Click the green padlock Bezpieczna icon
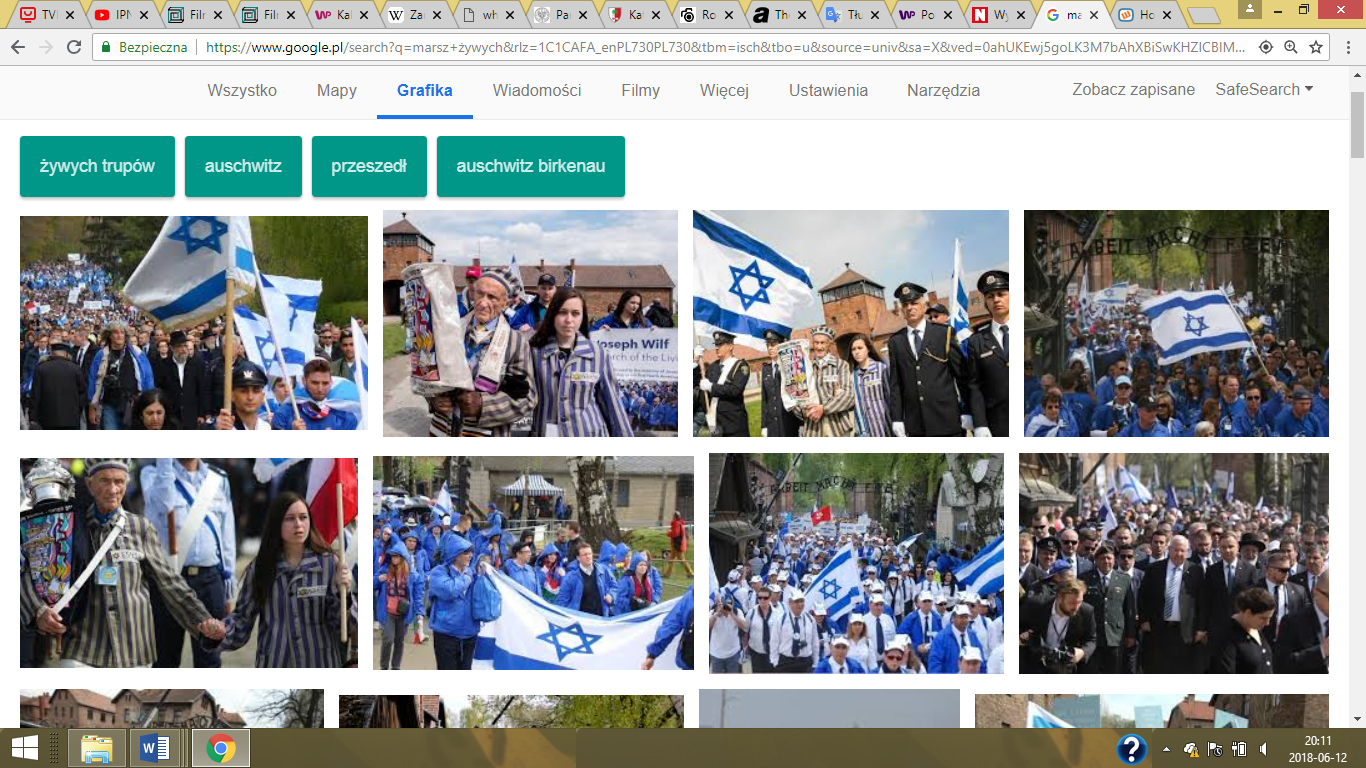1366x768 pixels. [106, 47]
